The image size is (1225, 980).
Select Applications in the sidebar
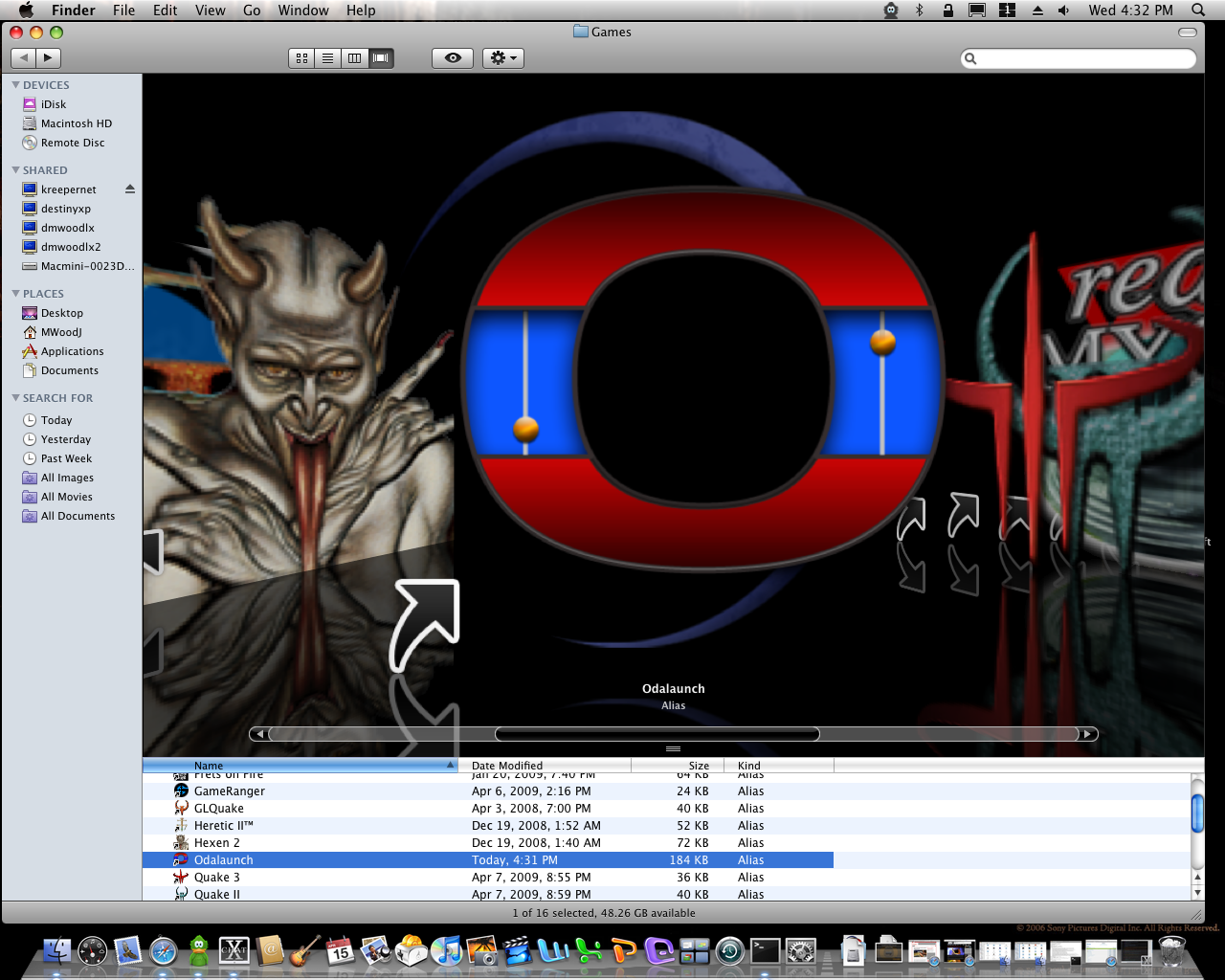(72, 351)
